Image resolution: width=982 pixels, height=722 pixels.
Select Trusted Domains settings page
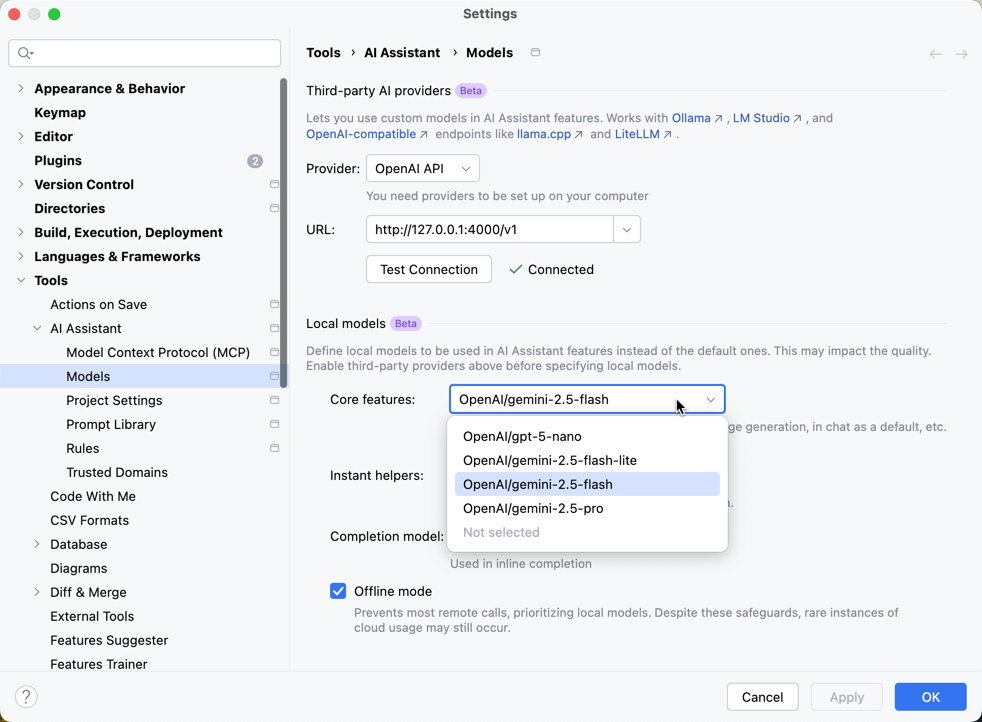tap(117, 472)
